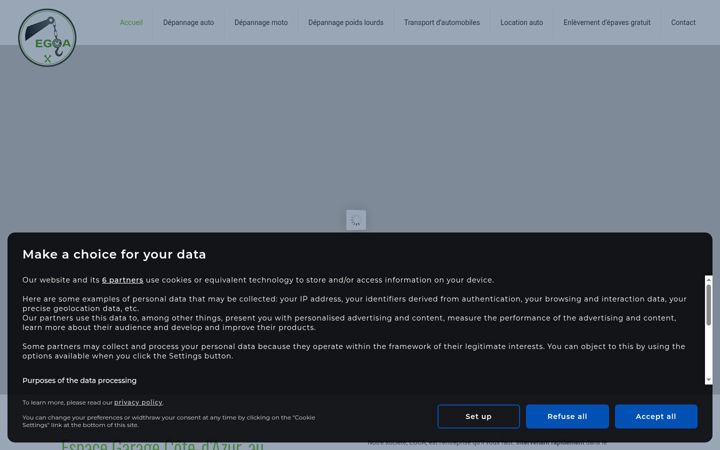Click the EGCA tow truck logo
The height and width of the screenshot is (450, 720).
tap(47, 38)
